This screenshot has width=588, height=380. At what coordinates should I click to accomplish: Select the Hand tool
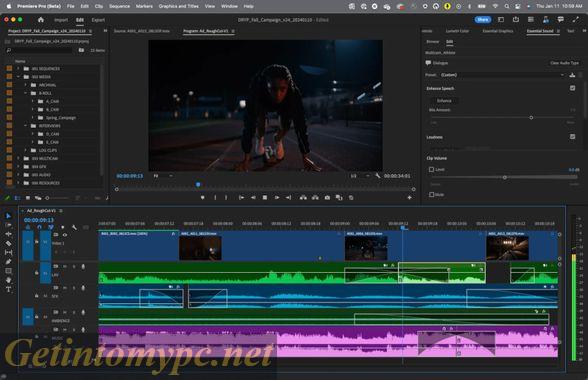coord(9,280)
